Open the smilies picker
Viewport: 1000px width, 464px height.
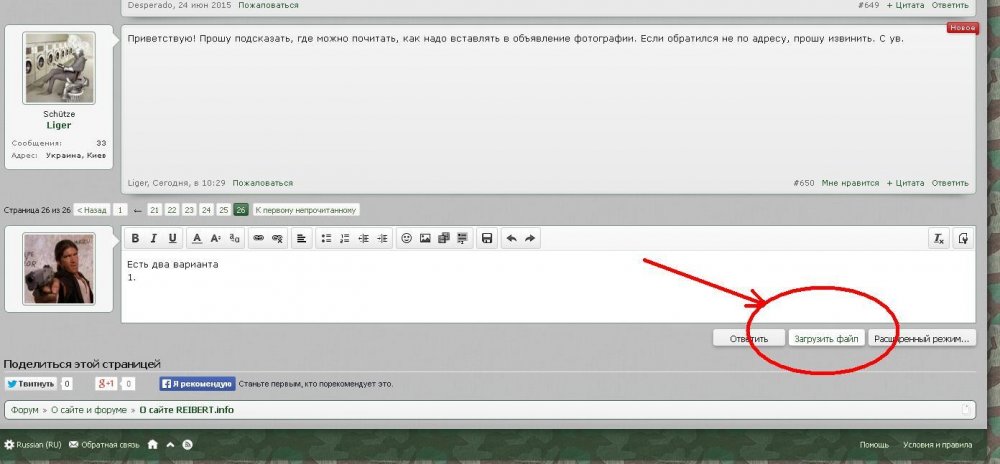(x=406, y=238)
